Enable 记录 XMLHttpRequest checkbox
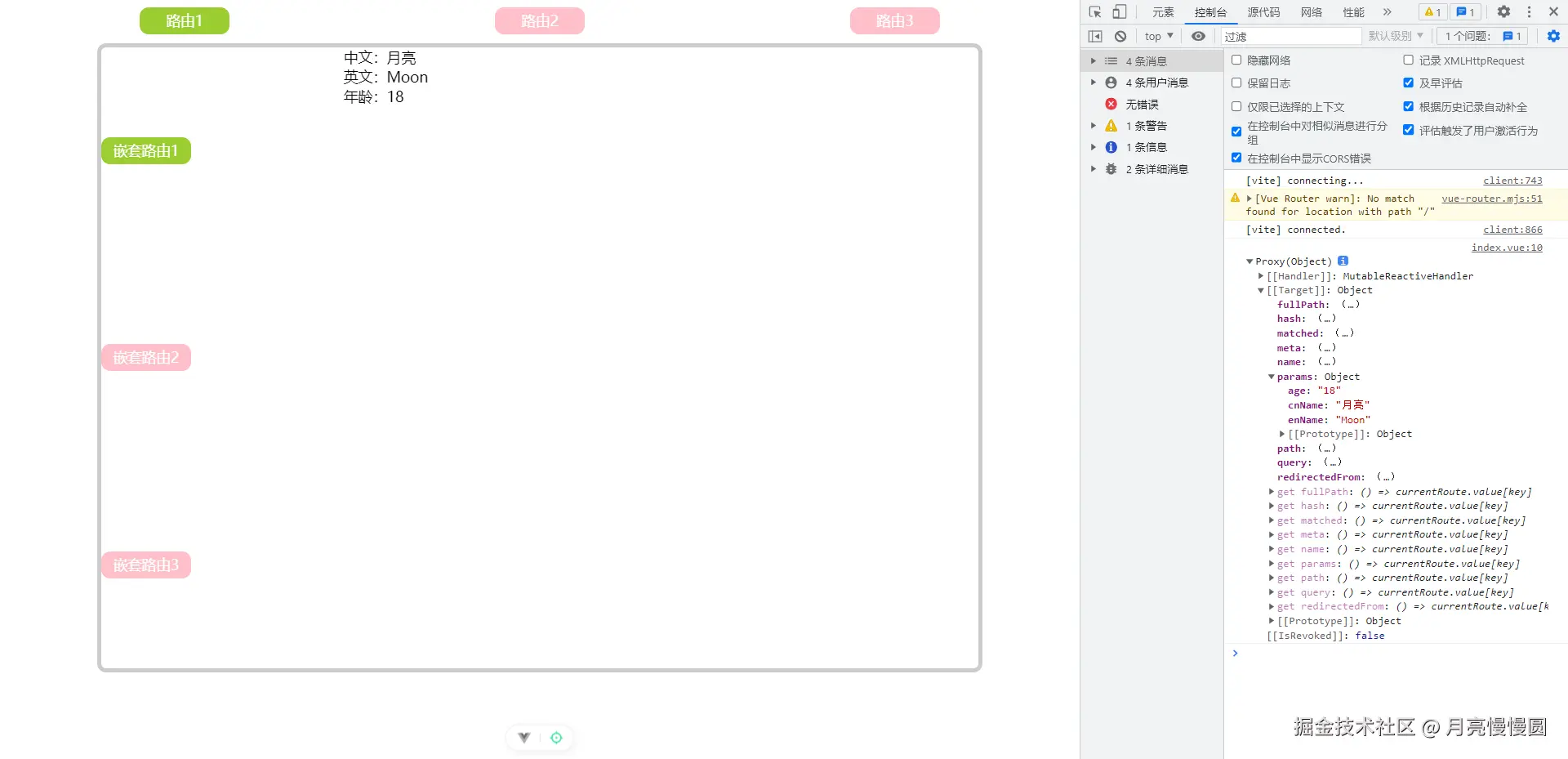1568x759 pixels. click(x=1408, y=60)
